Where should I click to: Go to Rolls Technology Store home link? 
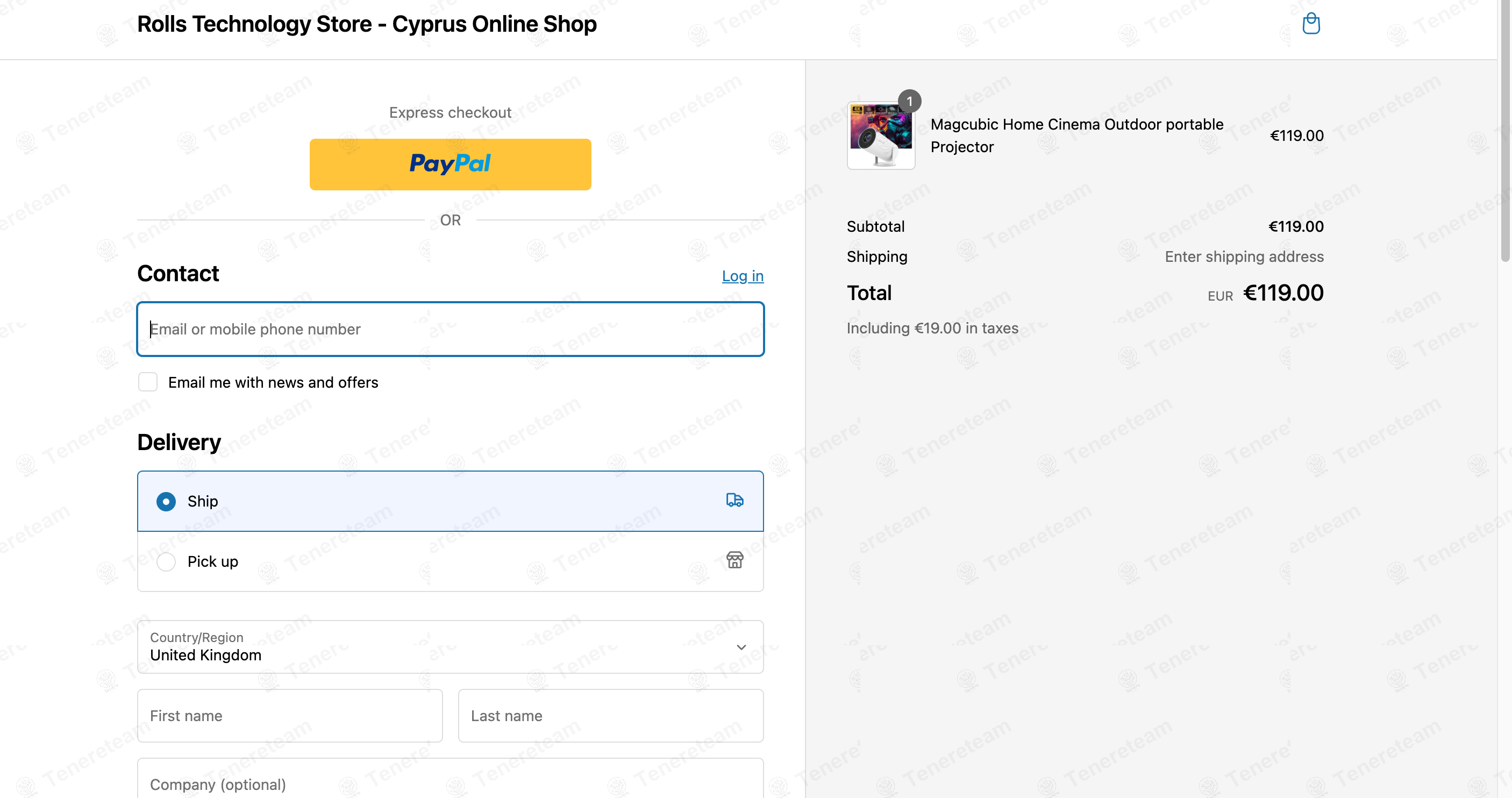coord(367,24)
